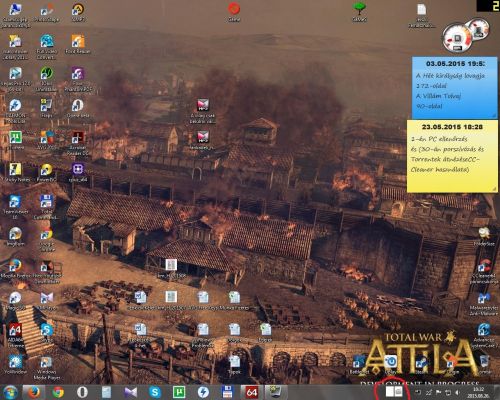Image resolution: width=500 pixels, height=400 pixels.
Task: Select the blue sticky note dated 03.05.2015
Action: pos(455,88)
